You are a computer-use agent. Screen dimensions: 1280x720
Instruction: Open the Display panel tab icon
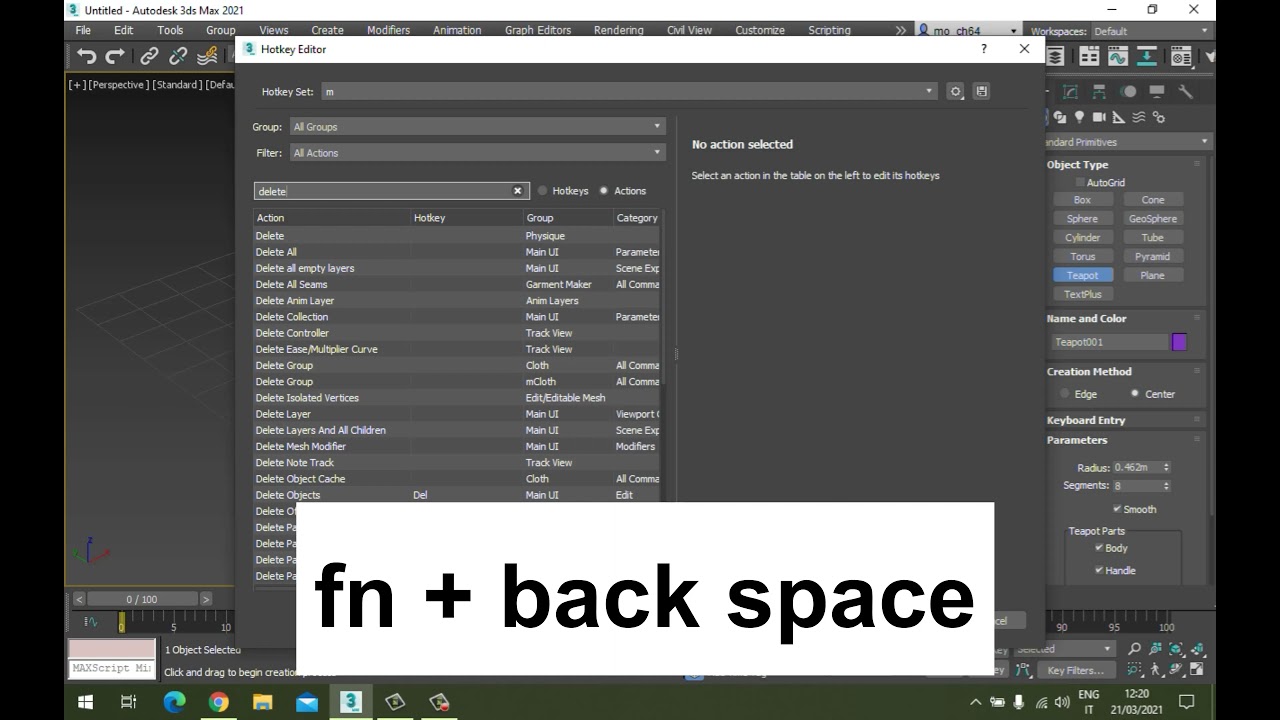coord(1157,92)
